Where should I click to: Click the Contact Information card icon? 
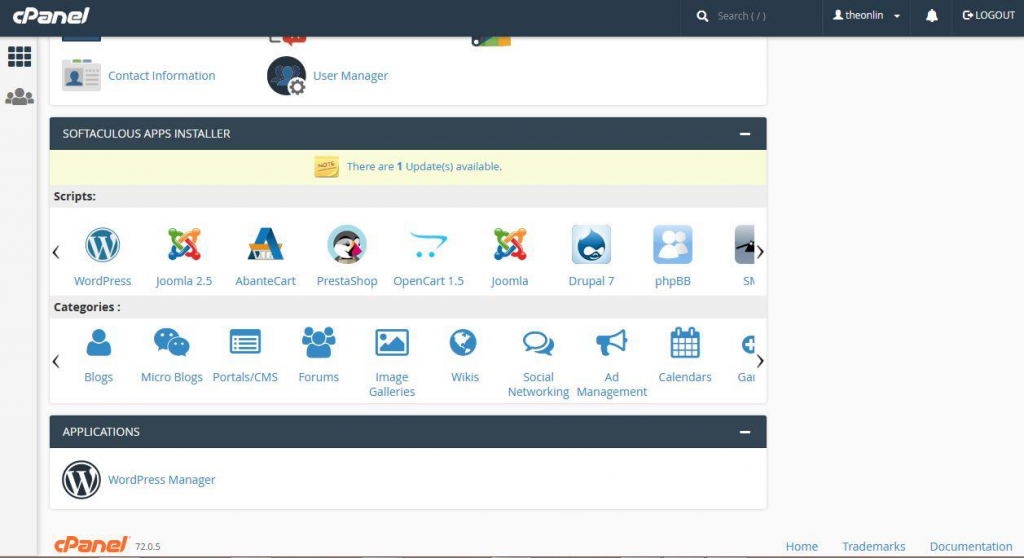(81, 75)
